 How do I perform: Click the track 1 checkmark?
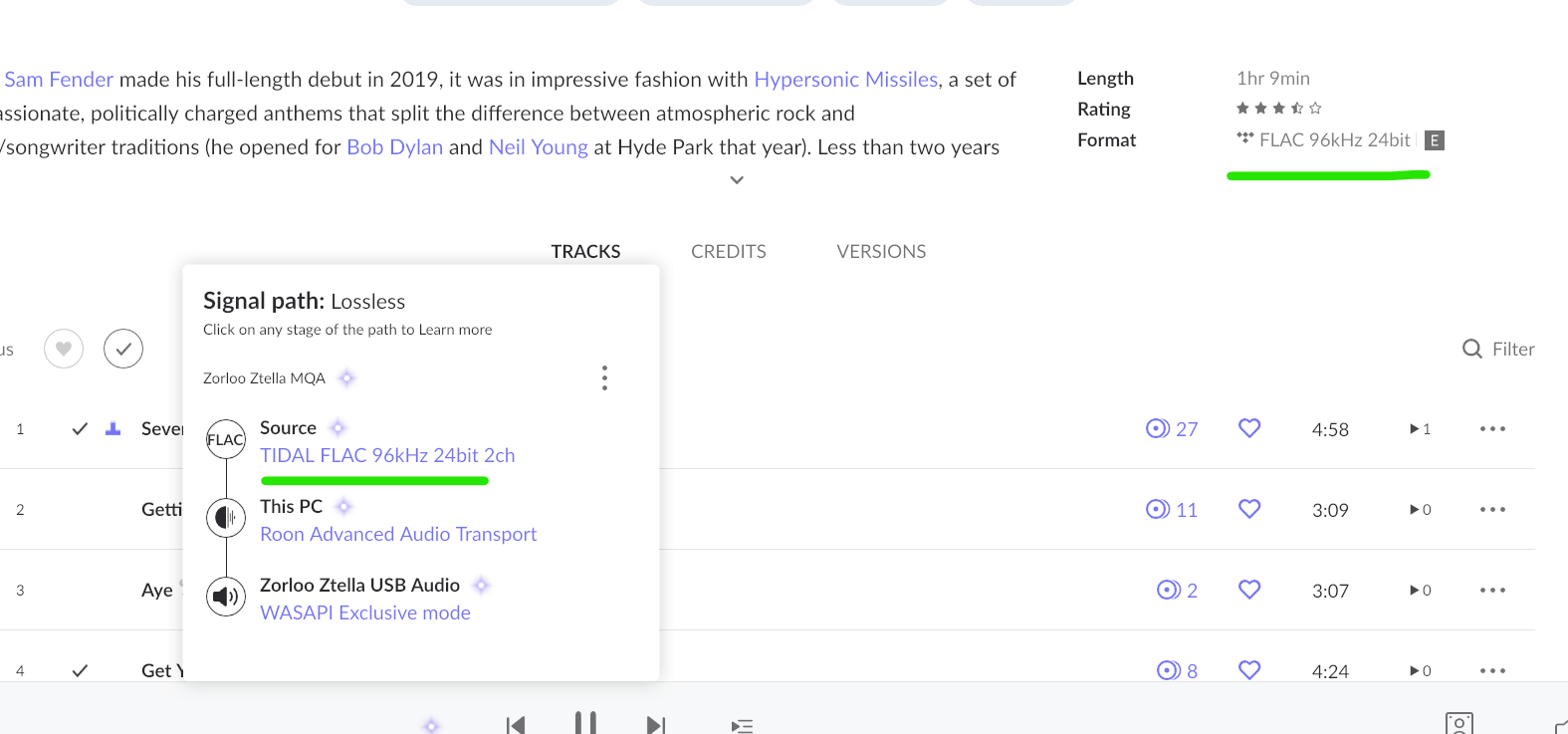coord(80,429)
